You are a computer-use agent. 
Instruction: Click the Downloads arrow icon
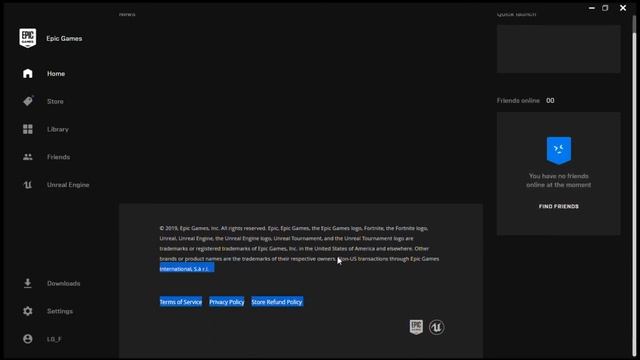(28, 283)
